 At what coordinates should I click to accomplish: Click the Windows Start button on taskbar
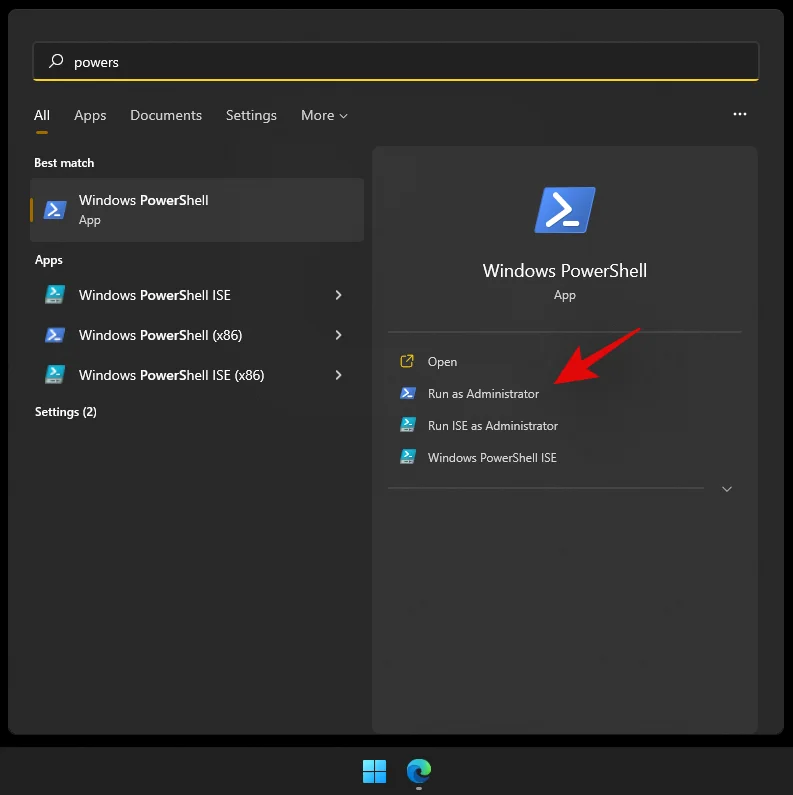375,771
